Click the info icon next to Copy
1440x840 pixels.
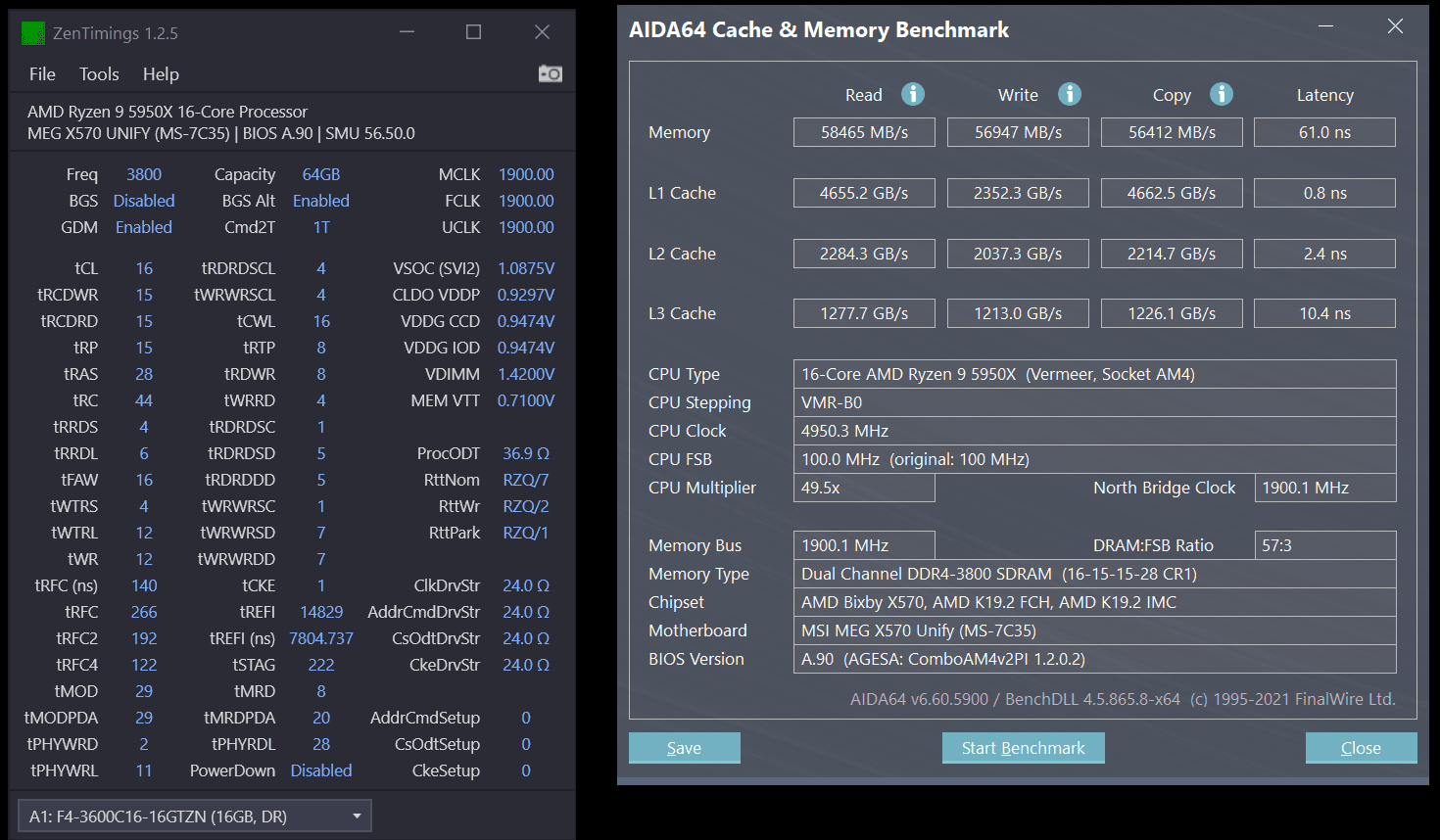click(1222, 94)
